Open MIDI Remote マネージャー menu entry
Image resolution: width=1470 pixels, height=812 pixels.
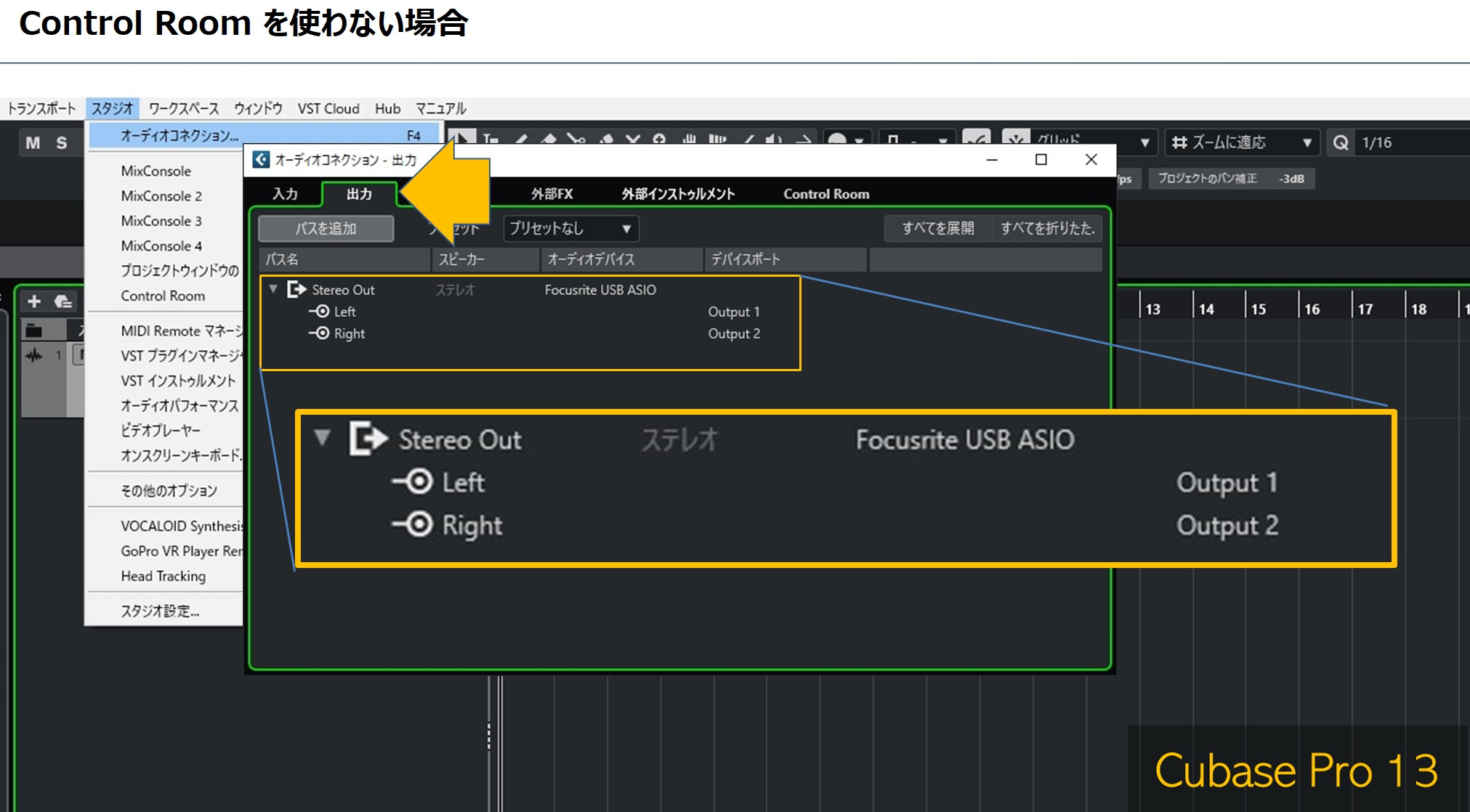(x=182, y=330)
